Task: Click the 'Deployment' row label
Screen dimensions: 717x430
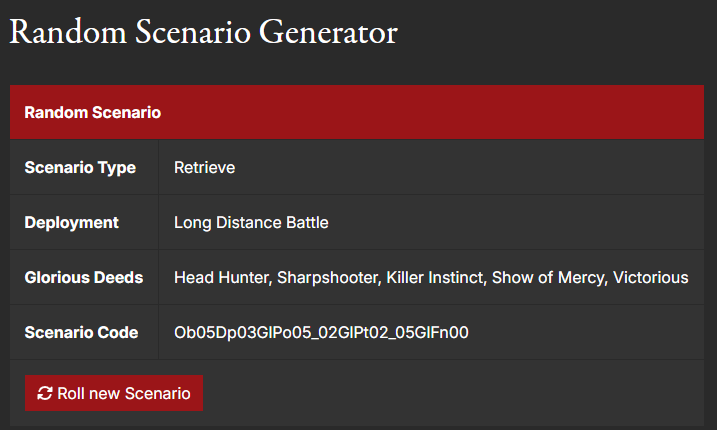Action: point(71,222)
